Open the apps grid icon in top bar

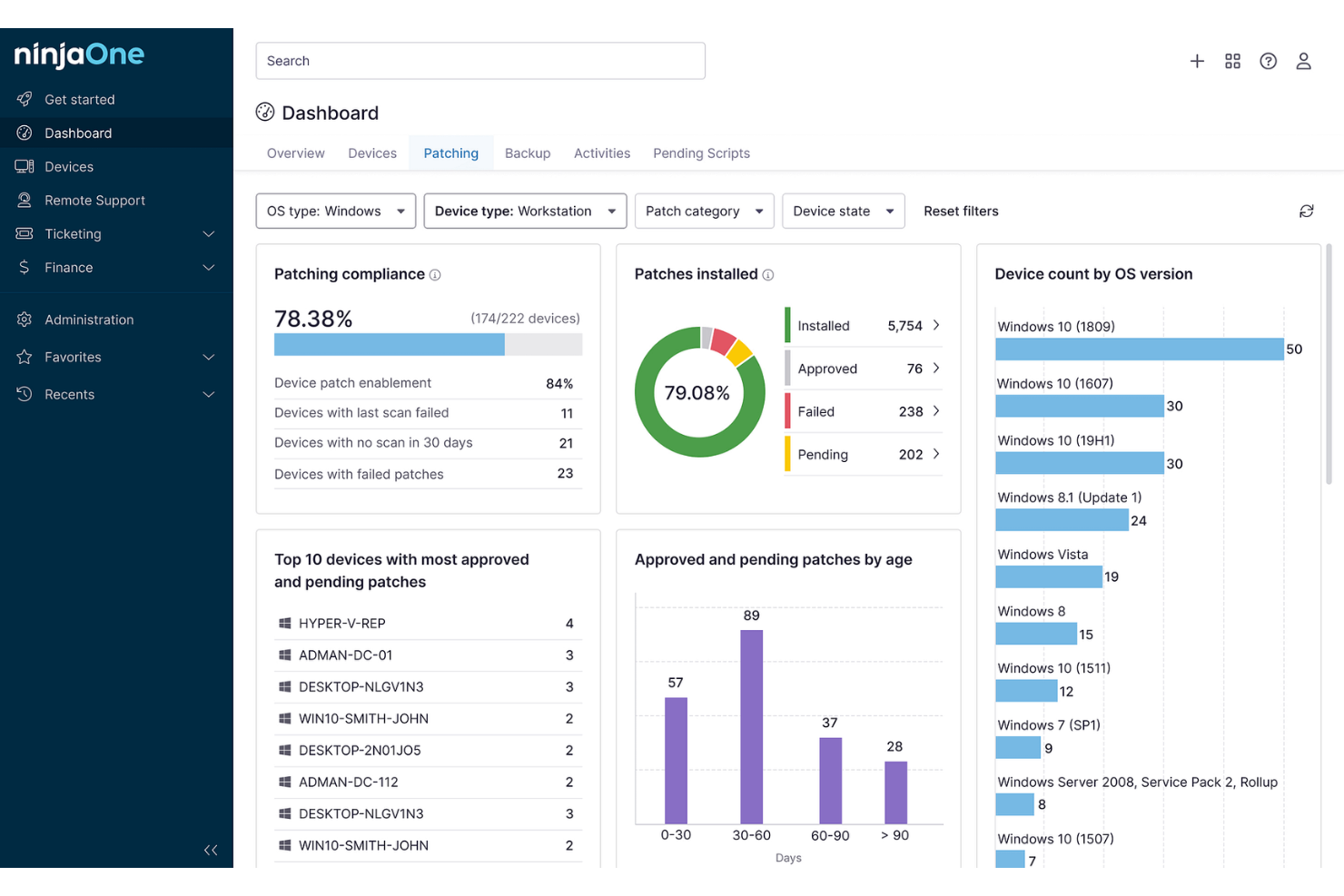tap(1232, 61)
